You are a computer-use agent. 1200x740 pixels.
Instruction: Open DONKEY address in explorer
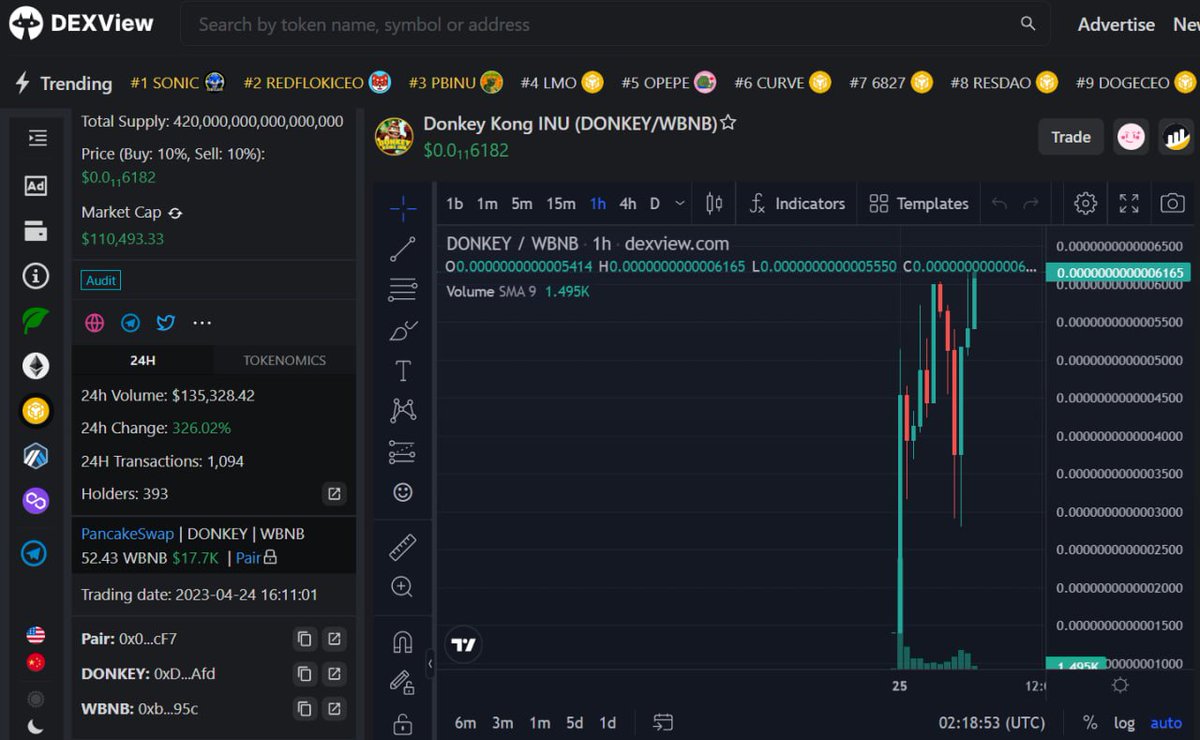[x=335, y=674]
